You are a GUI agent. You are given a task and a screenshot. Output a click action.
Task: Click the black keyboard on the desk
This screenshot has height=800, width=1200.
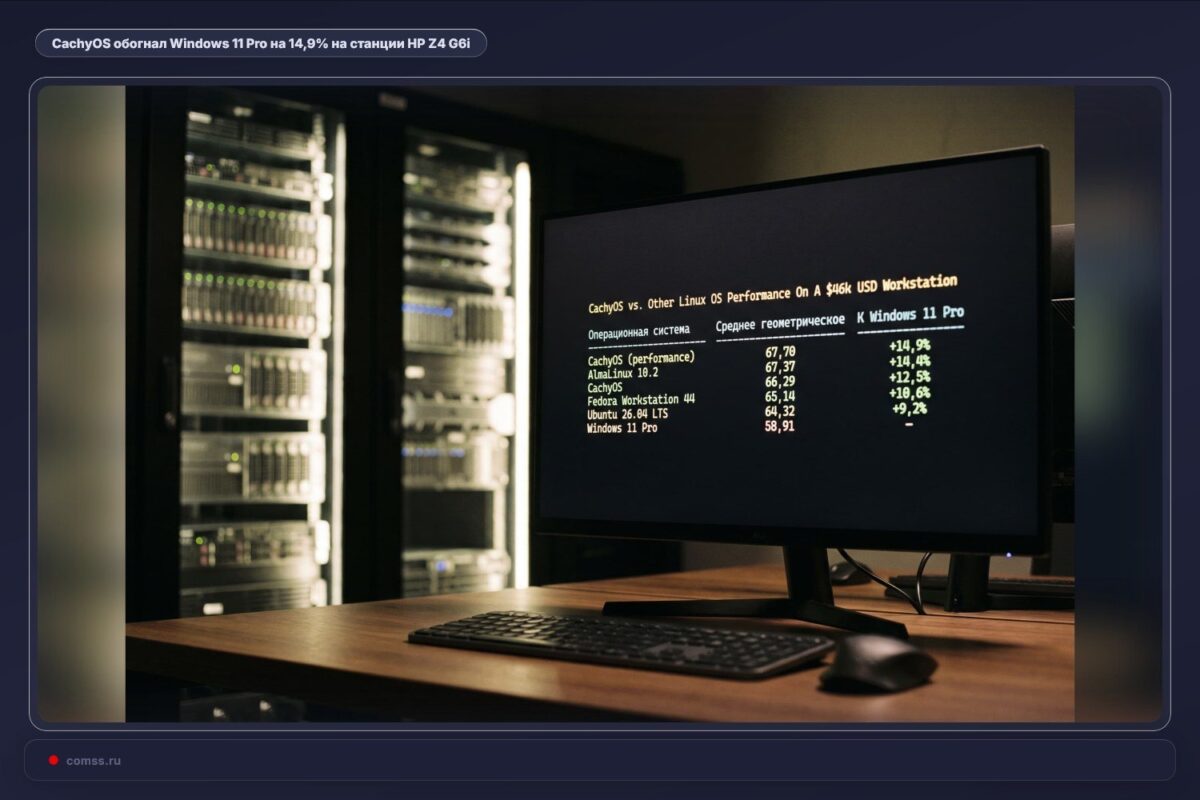pos(620,644)
